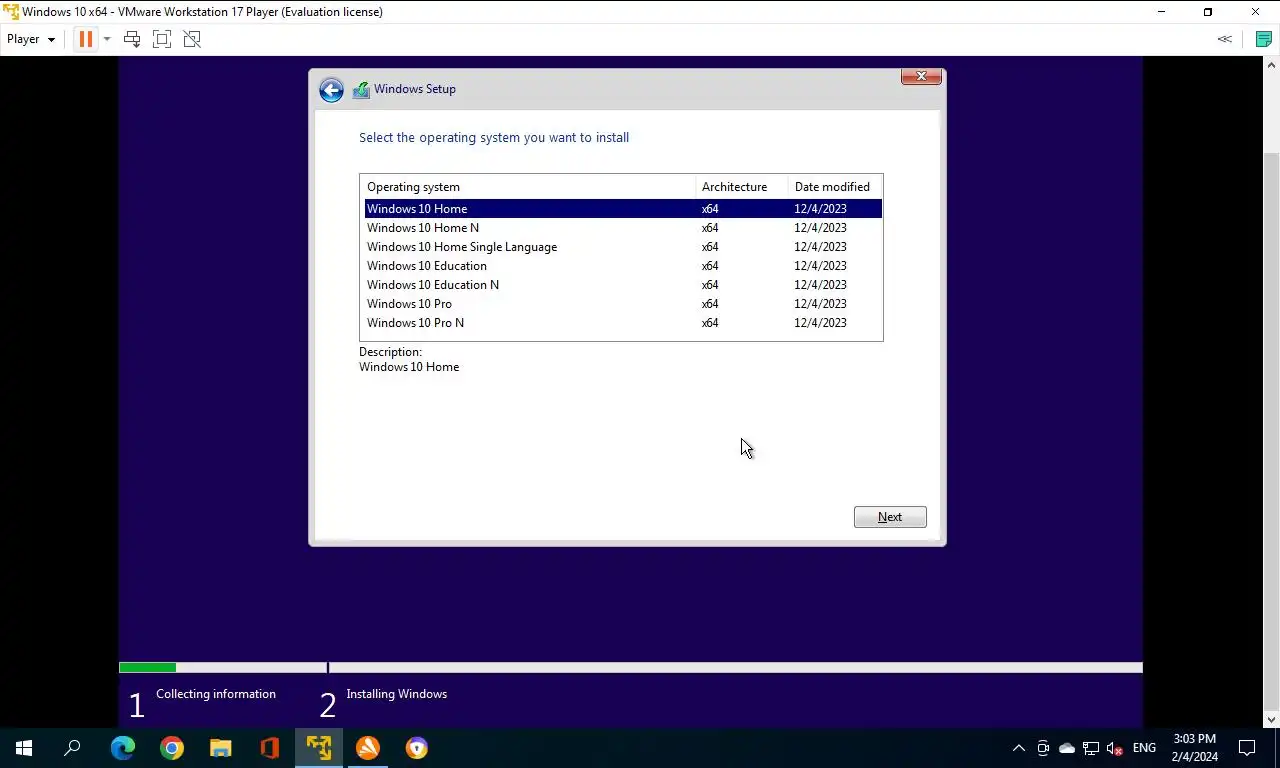Select Windows 10 Home N

623,228
